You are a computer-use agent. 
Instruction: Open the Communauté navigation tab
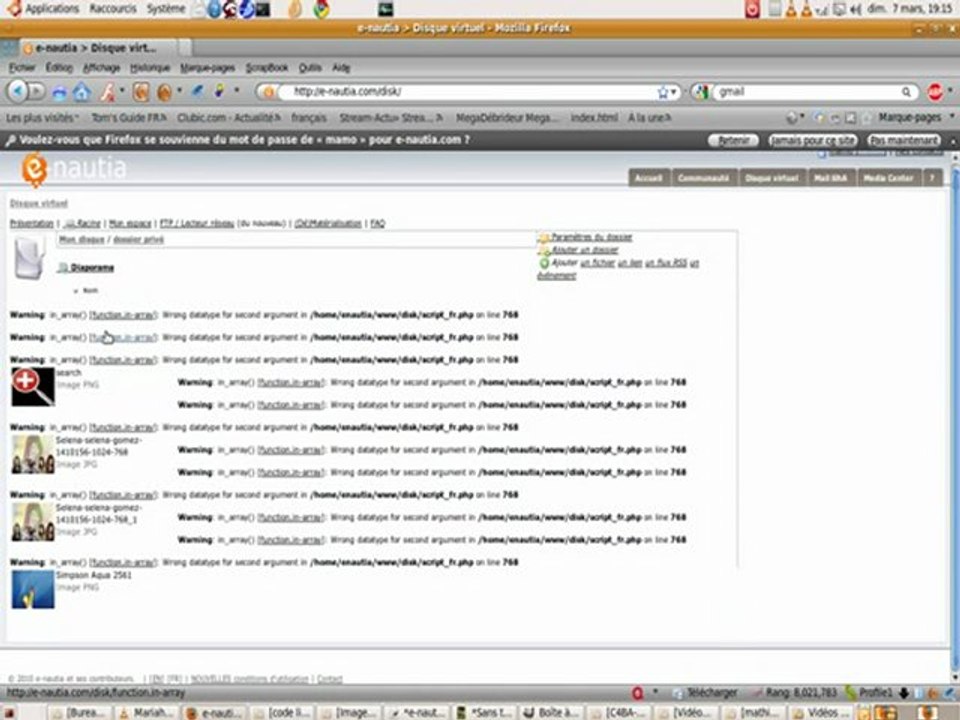pos(703,178)
